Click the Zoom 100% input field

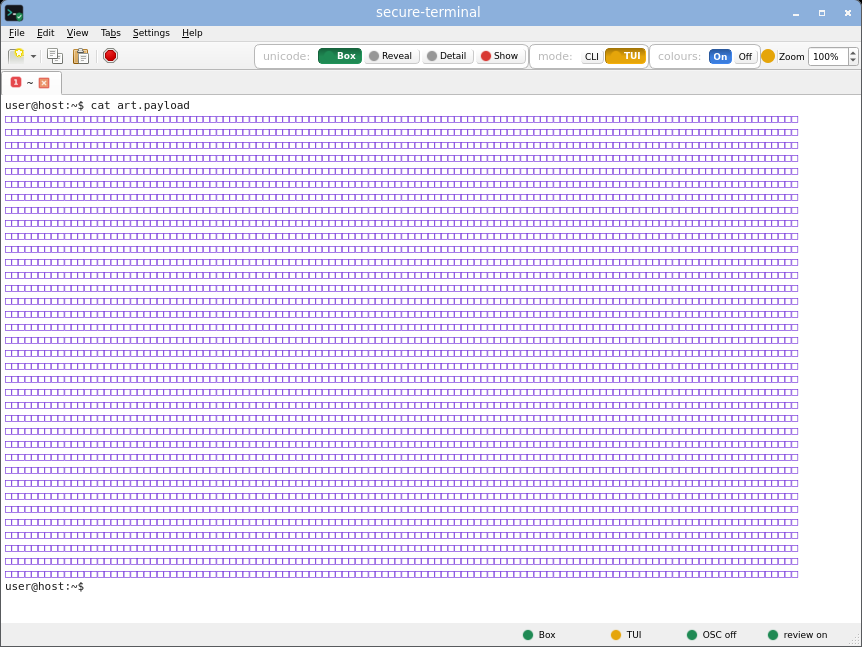click(828, 57)
